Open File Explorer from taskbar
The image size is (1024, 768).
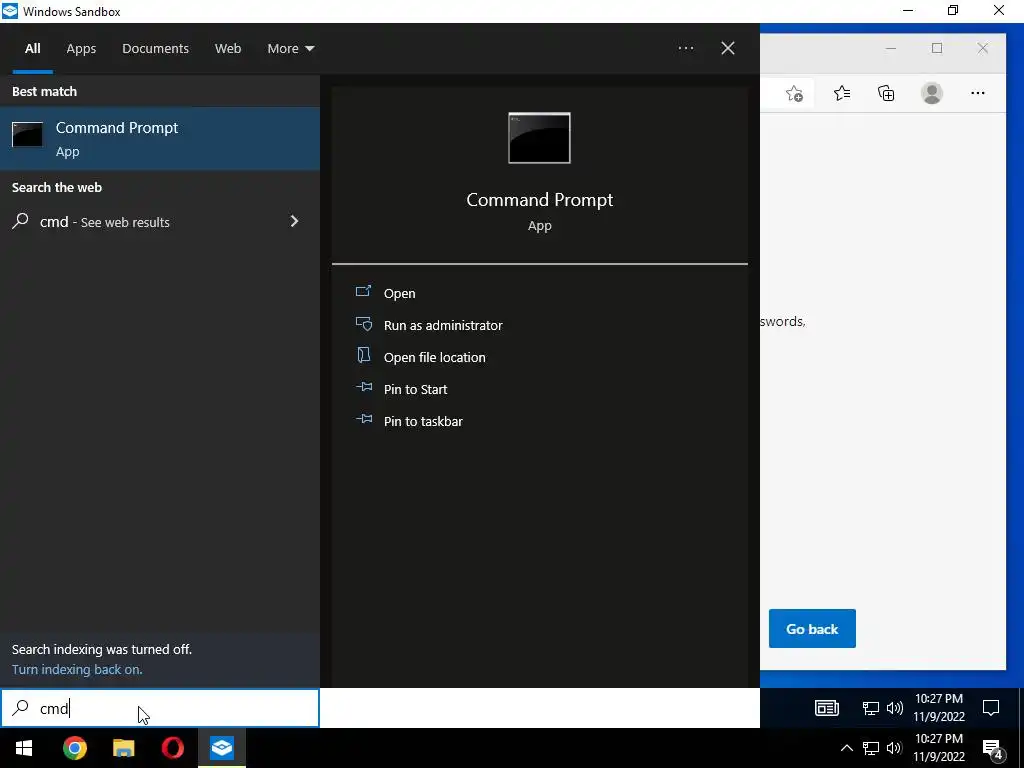point(123,748)
